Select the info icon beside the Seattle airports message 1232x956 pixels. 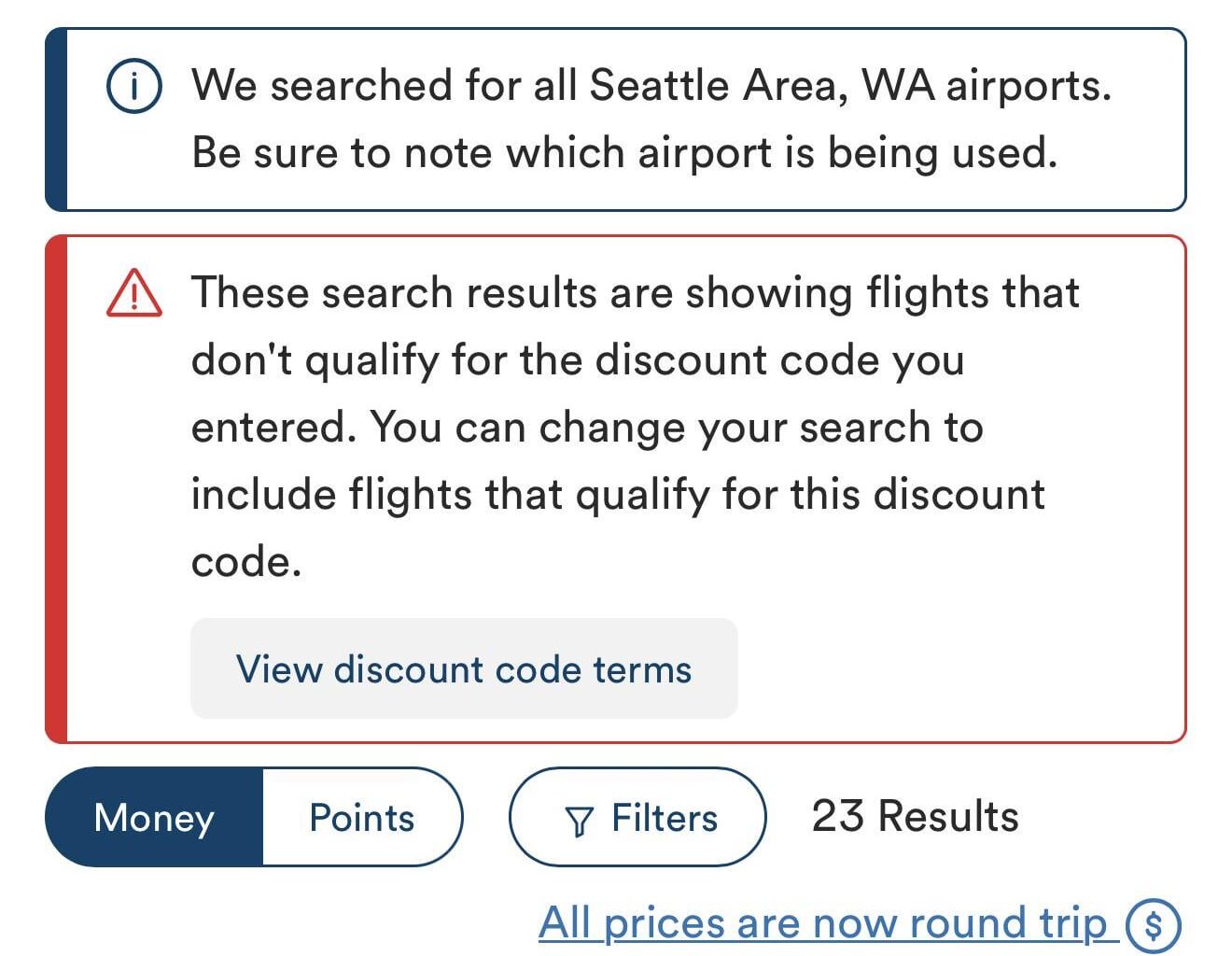click(x=133, y=87)
